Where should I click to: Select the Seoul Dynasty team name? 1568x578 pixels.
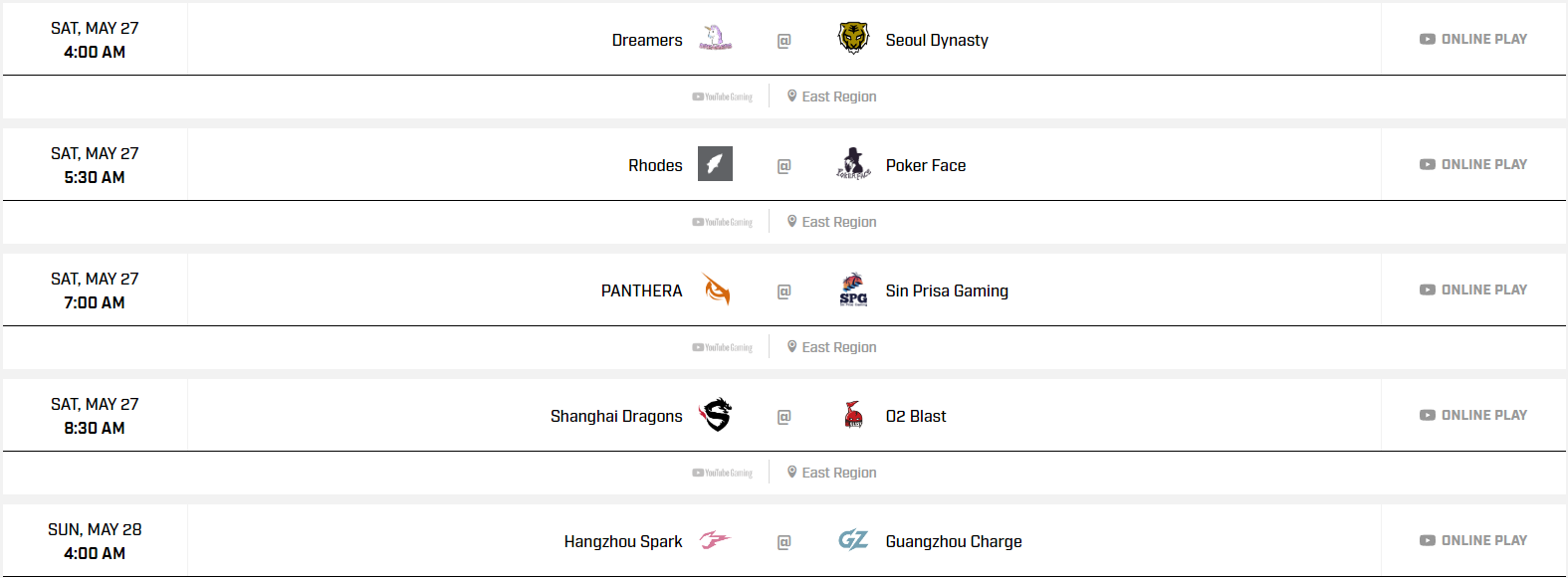[x=937, y=40]
